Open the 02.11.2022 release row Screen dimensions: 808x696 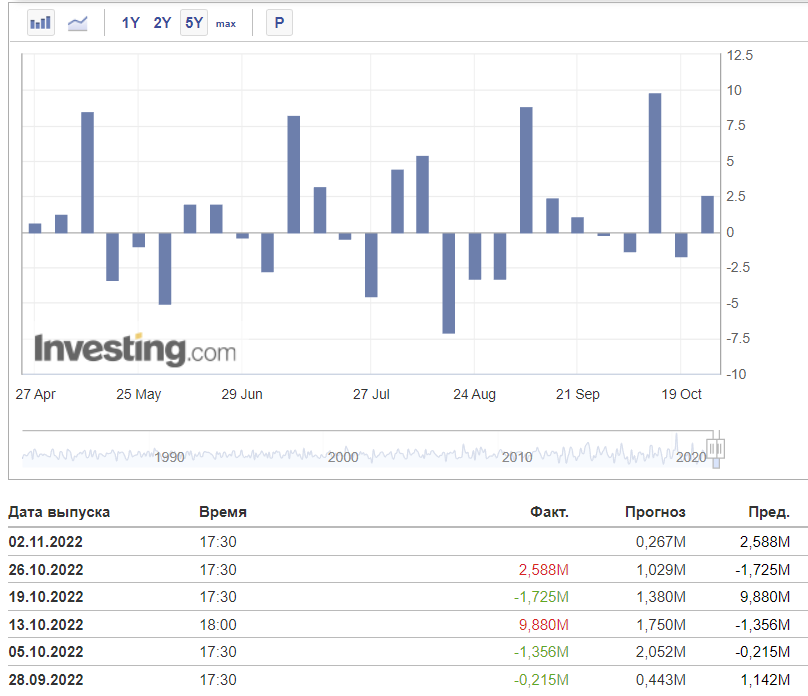tap(408, 541)
